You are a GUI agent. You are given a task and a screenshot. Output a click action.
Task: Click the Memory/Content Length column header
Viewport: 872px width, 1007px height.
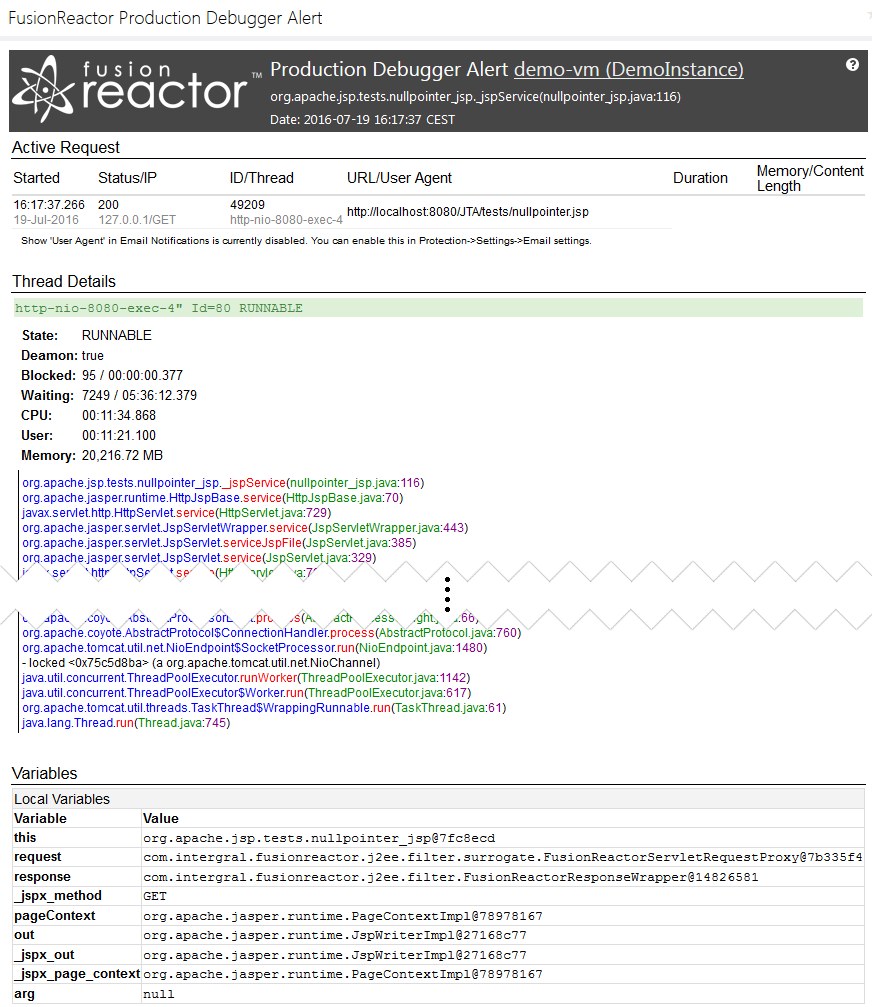(810, 178)
